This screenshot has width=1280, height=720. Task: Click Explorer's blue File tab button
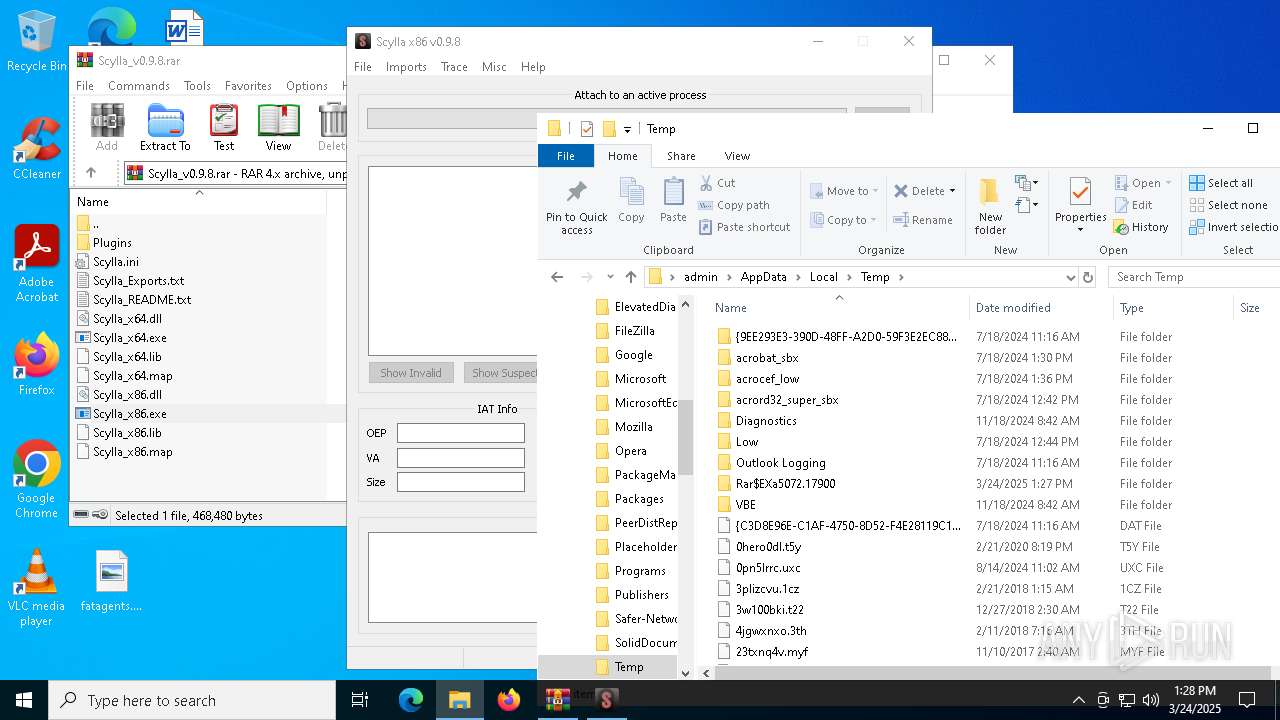pos(566,156)
